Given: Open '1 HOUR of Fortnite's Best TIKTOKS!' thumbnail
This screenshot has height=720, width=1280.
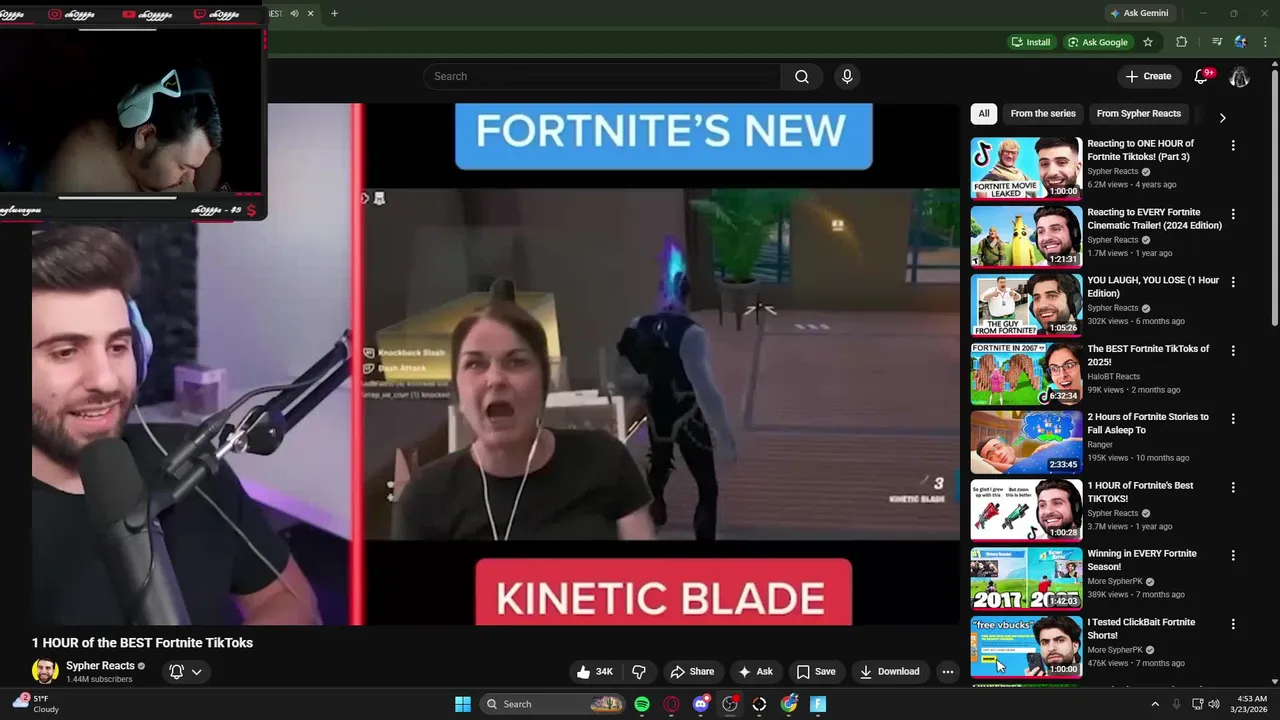Looking at the screenshot, I should [x=1026, y=510].
